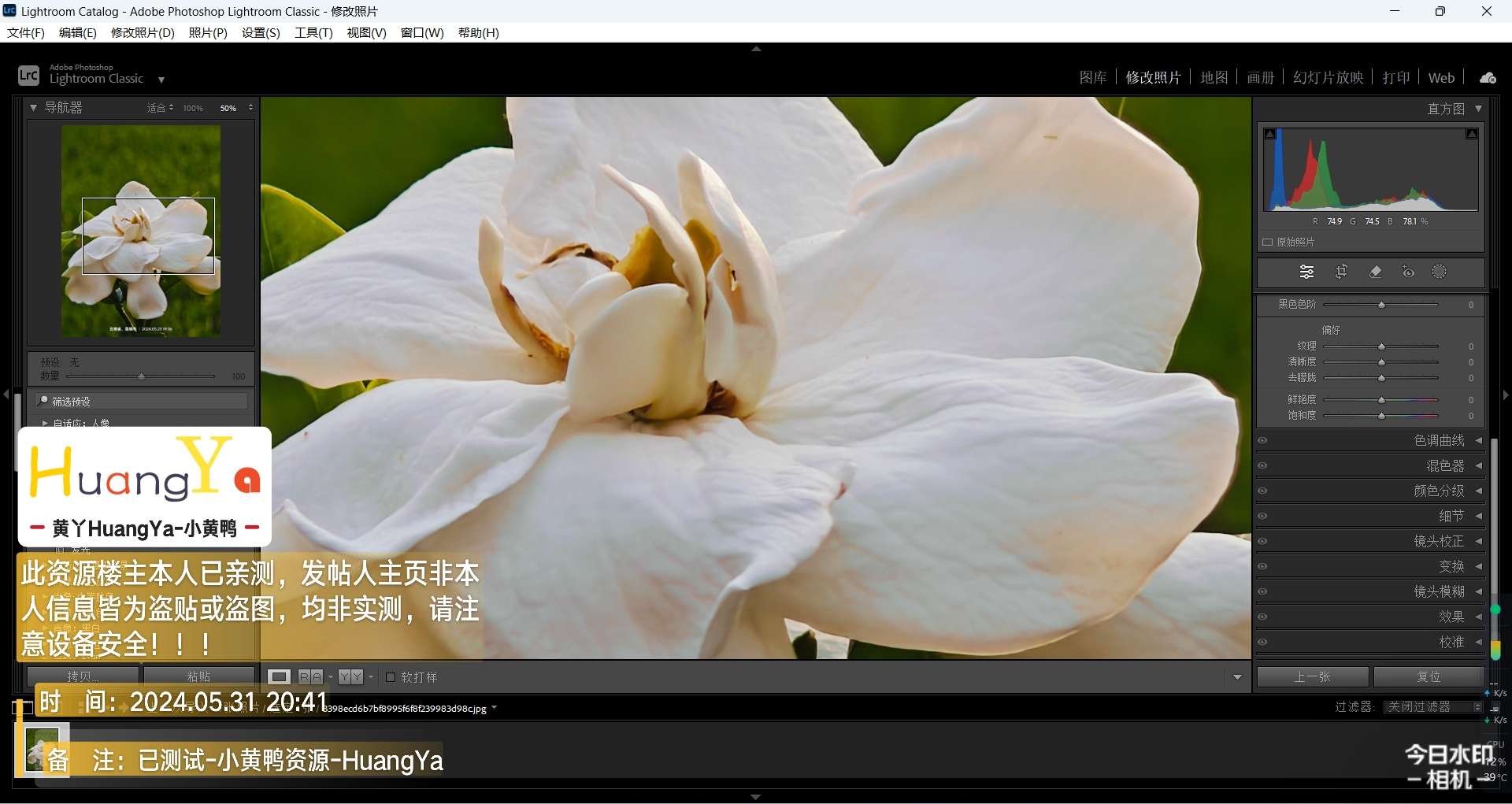Open the Masking tool
The image size is (1512, 804).
(x=1440, y=272)
